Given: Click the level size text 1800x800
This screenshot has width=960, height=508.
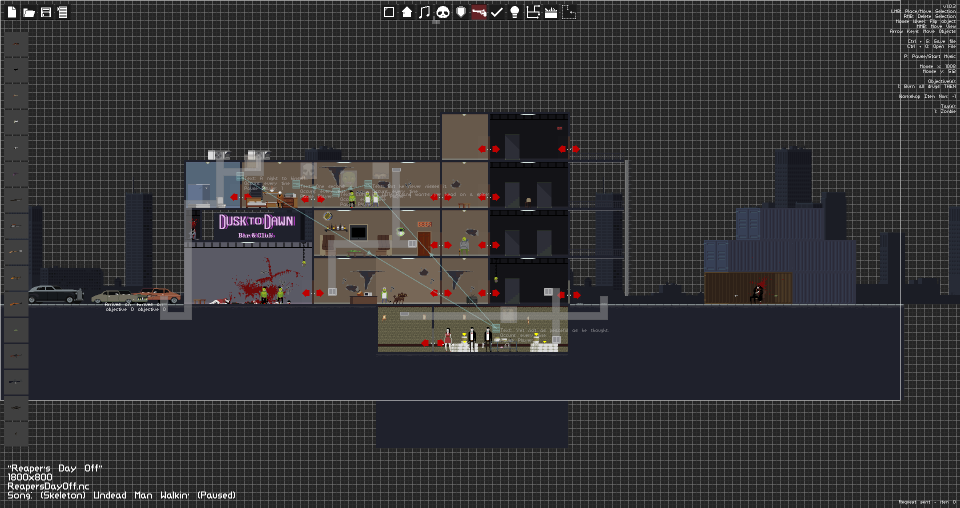Looking at the screenshot, I should click(30, 477).
